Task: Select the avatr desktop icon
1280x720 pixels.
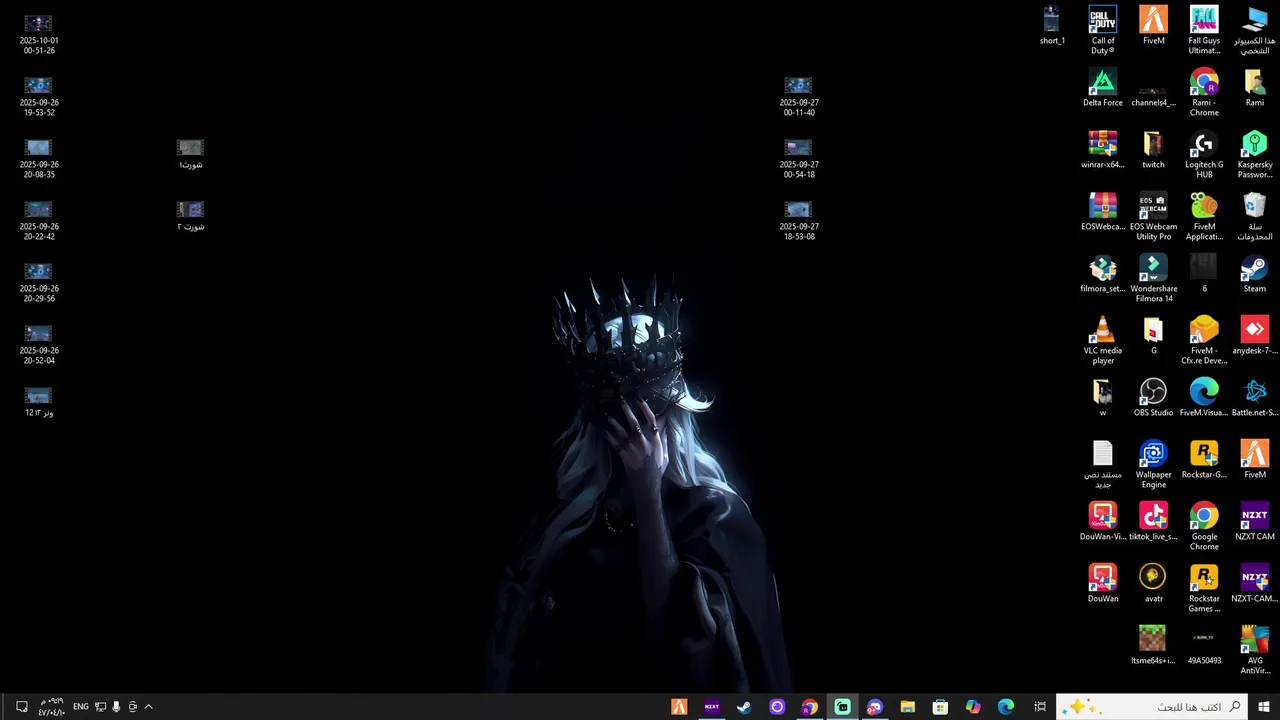Action: tap(1153, 584)
